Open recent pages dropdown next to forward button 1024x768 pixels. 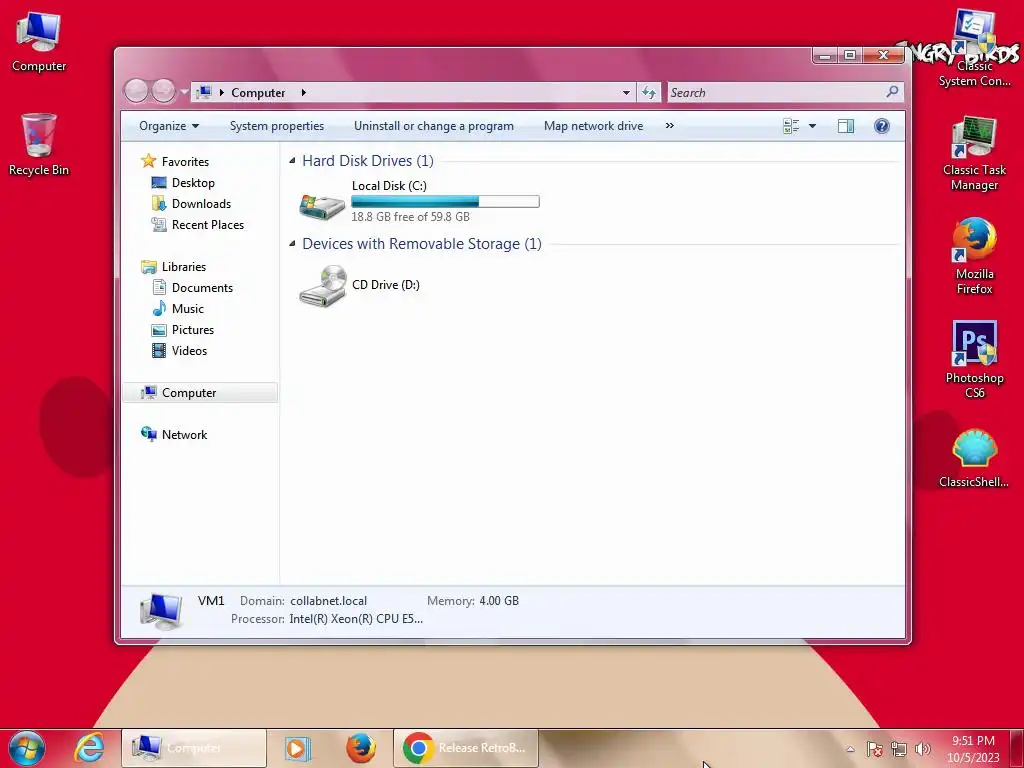[184, 92]
